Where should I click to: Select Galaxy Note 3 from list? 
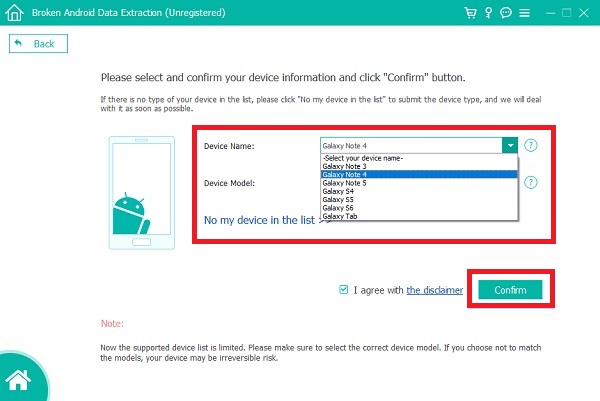(x=344, y=165)
